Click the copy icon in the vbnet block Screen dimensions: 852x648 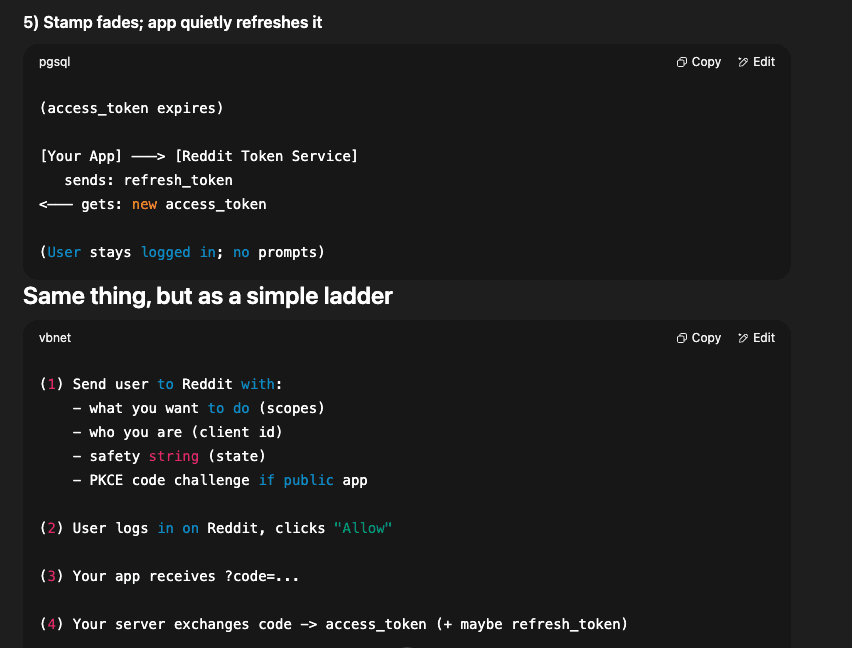pyautogui.click(x=681, y=338)
